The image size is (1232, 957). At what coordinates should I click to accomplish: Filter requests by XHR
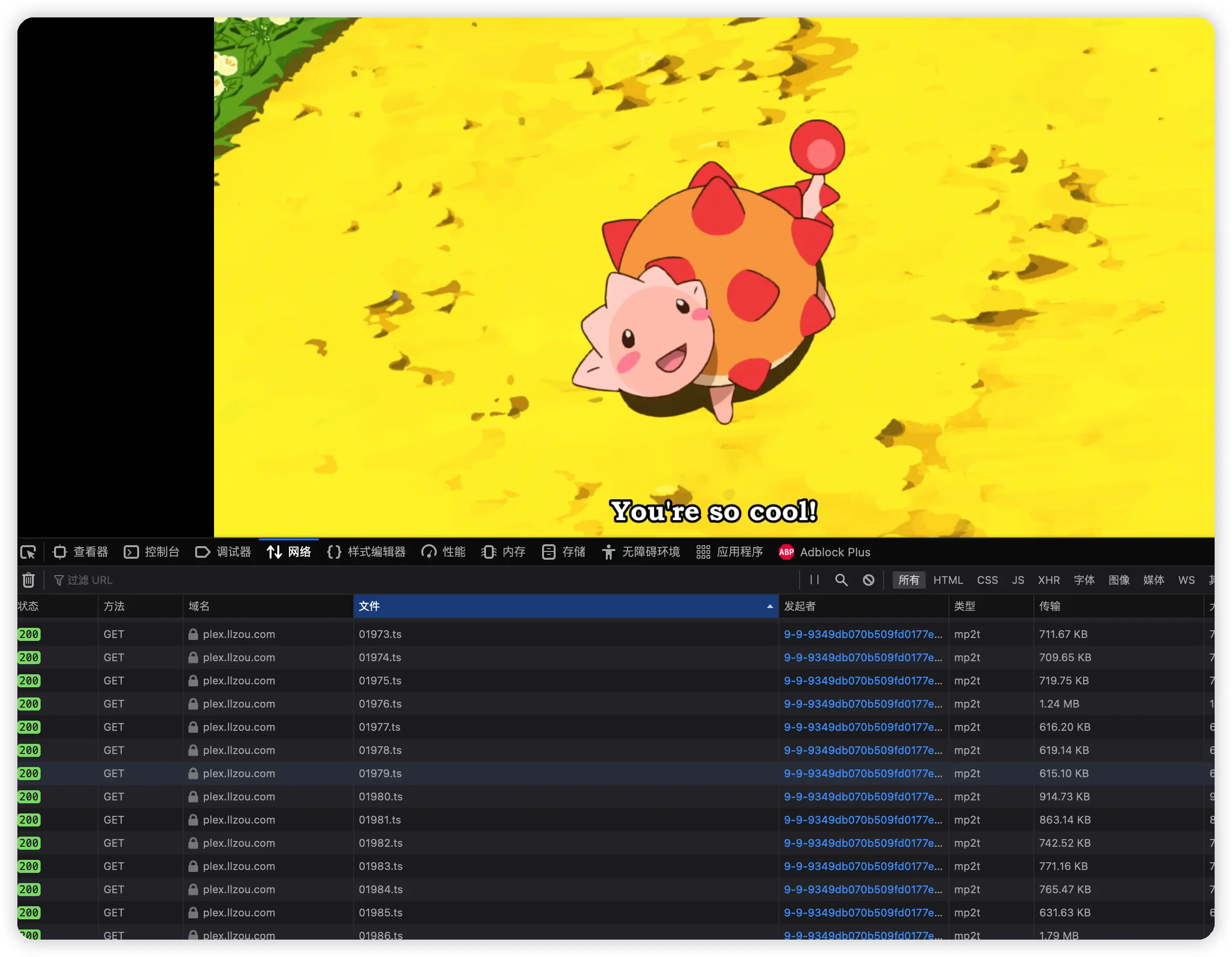coord(1049,580)
